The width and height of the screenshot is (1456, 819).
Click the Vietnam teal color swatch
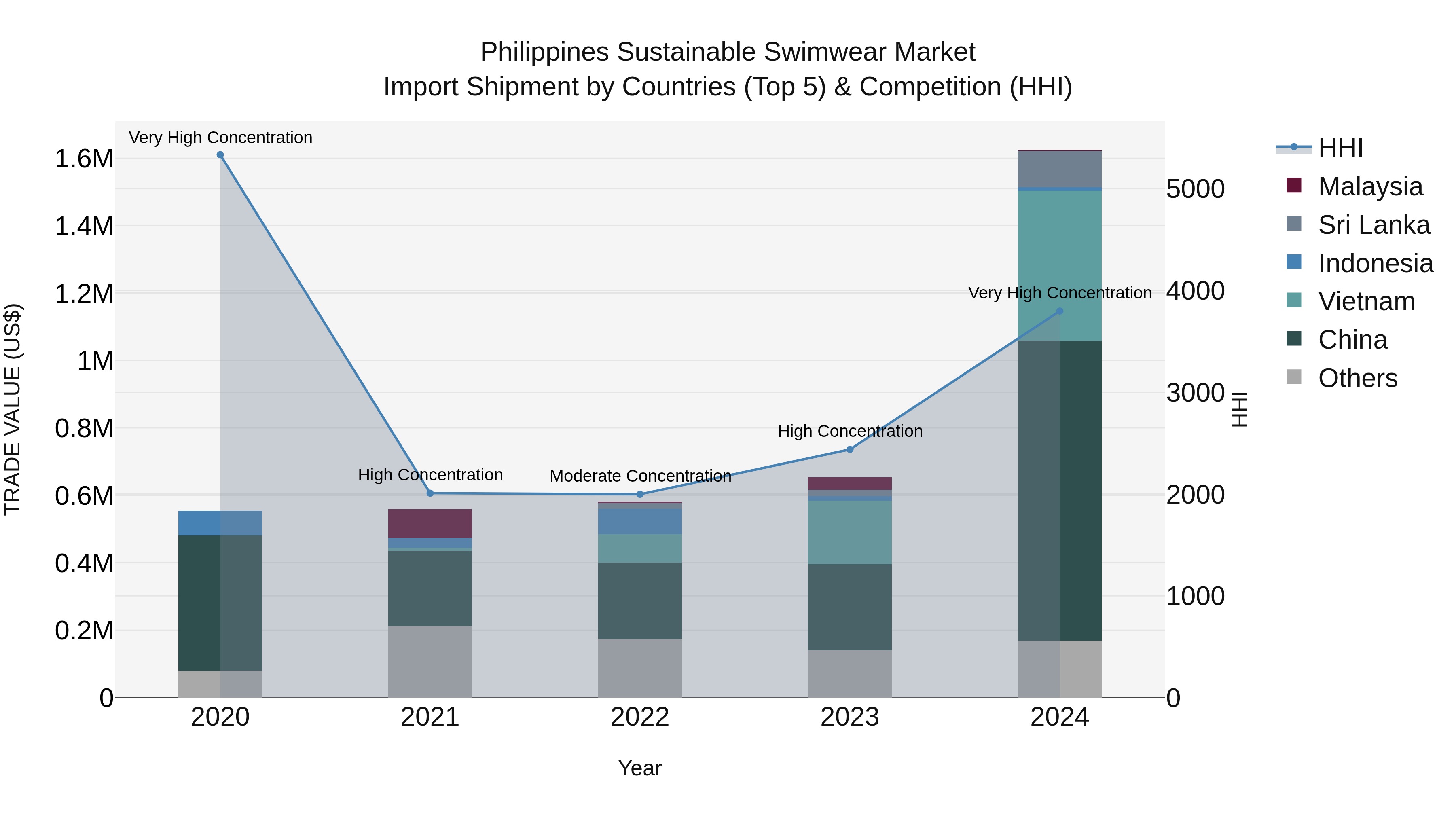tap(1294, 300)
